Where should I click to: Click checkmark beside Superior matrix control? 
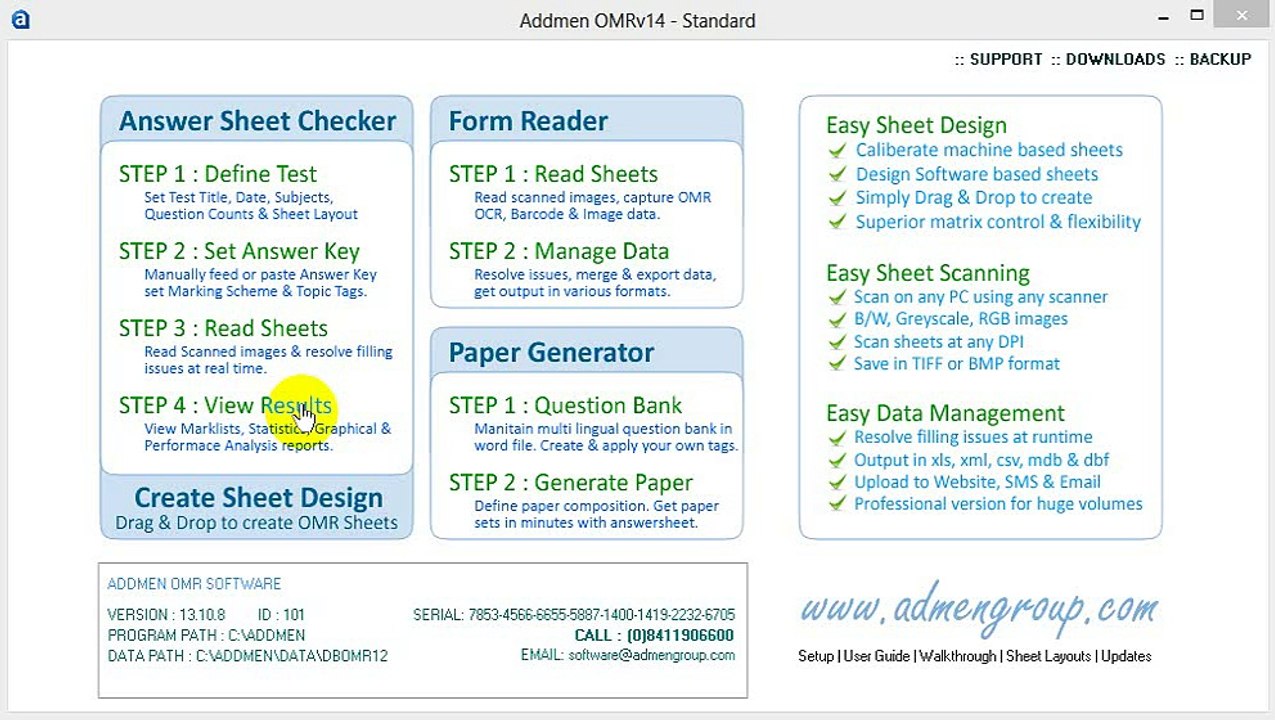point(837,222)
